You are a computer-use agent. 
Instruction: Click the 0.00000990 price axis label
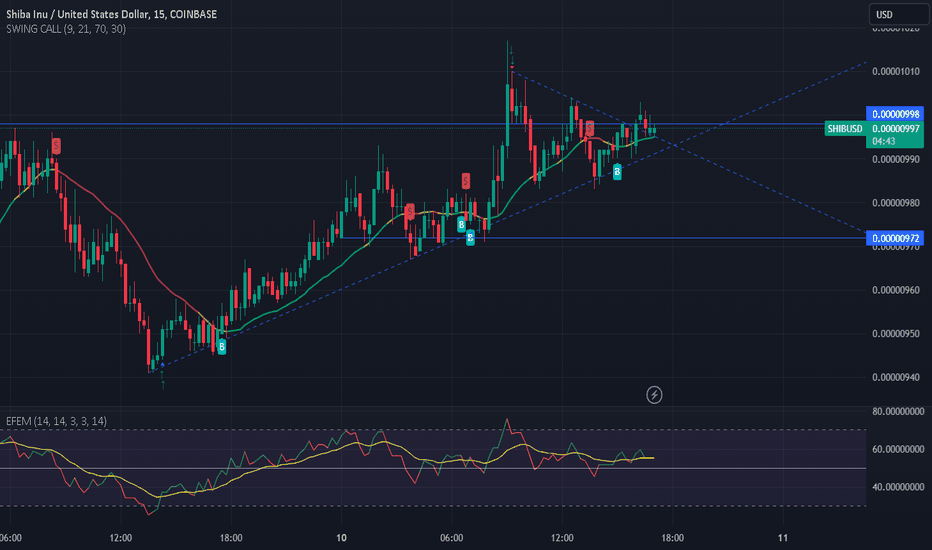(896, 159)
